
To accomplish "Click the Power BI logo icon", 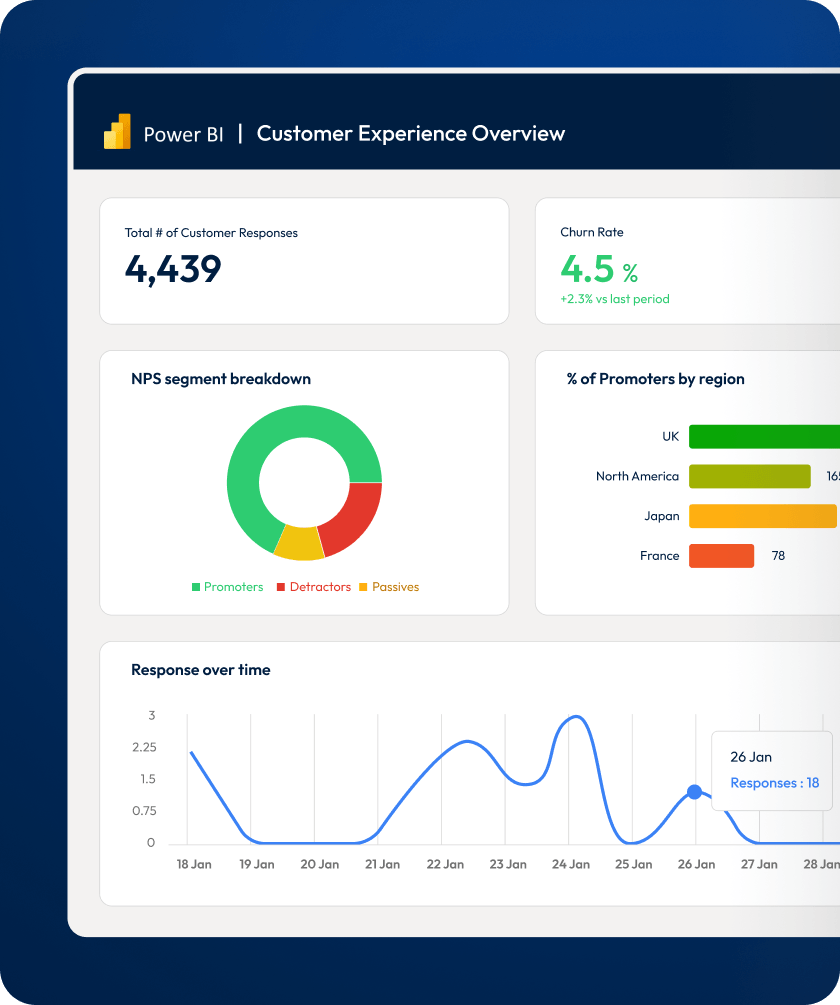I will tap(117, 133).
